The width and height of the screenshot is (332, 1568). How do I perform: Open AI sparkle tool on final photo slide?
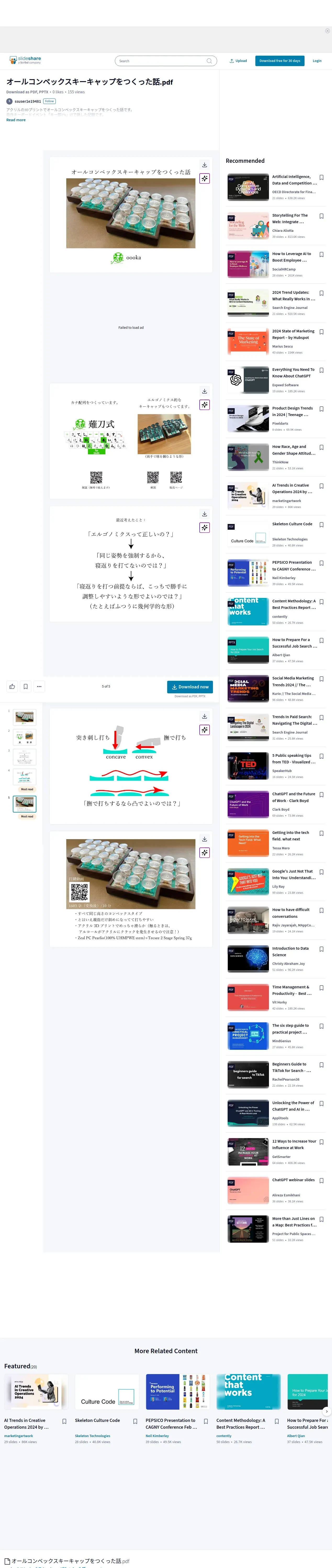(205, 853)
